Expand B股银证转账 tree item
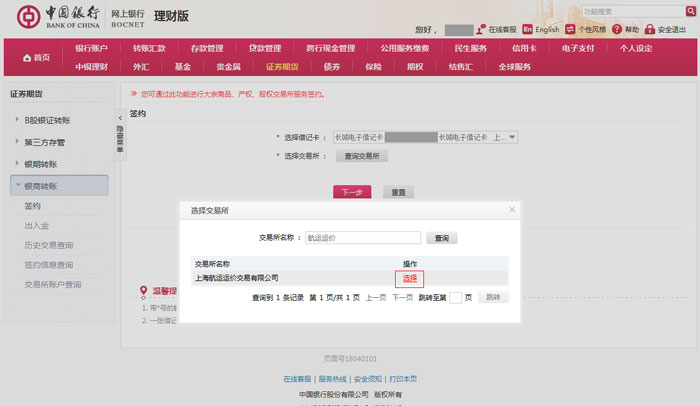The width and height of the screenshot is (700, 406). coord(17,120)
